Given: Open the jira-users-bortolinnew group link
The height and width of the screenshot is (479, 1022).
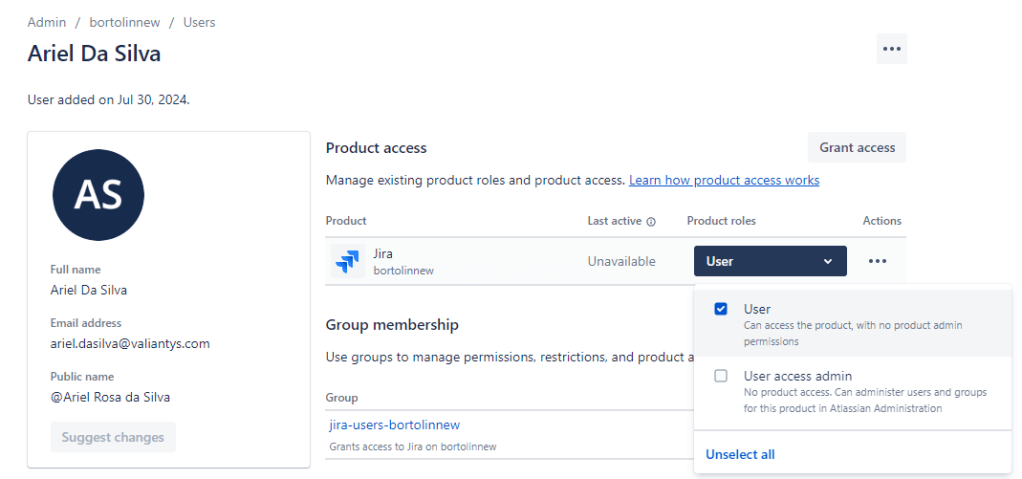Looking at the screenshot, I should coord(394,425).
